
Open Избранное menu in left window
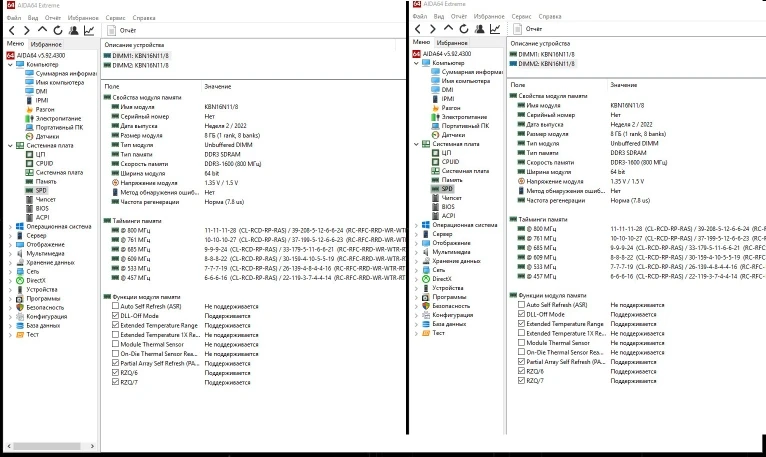[x=83, y=18]
